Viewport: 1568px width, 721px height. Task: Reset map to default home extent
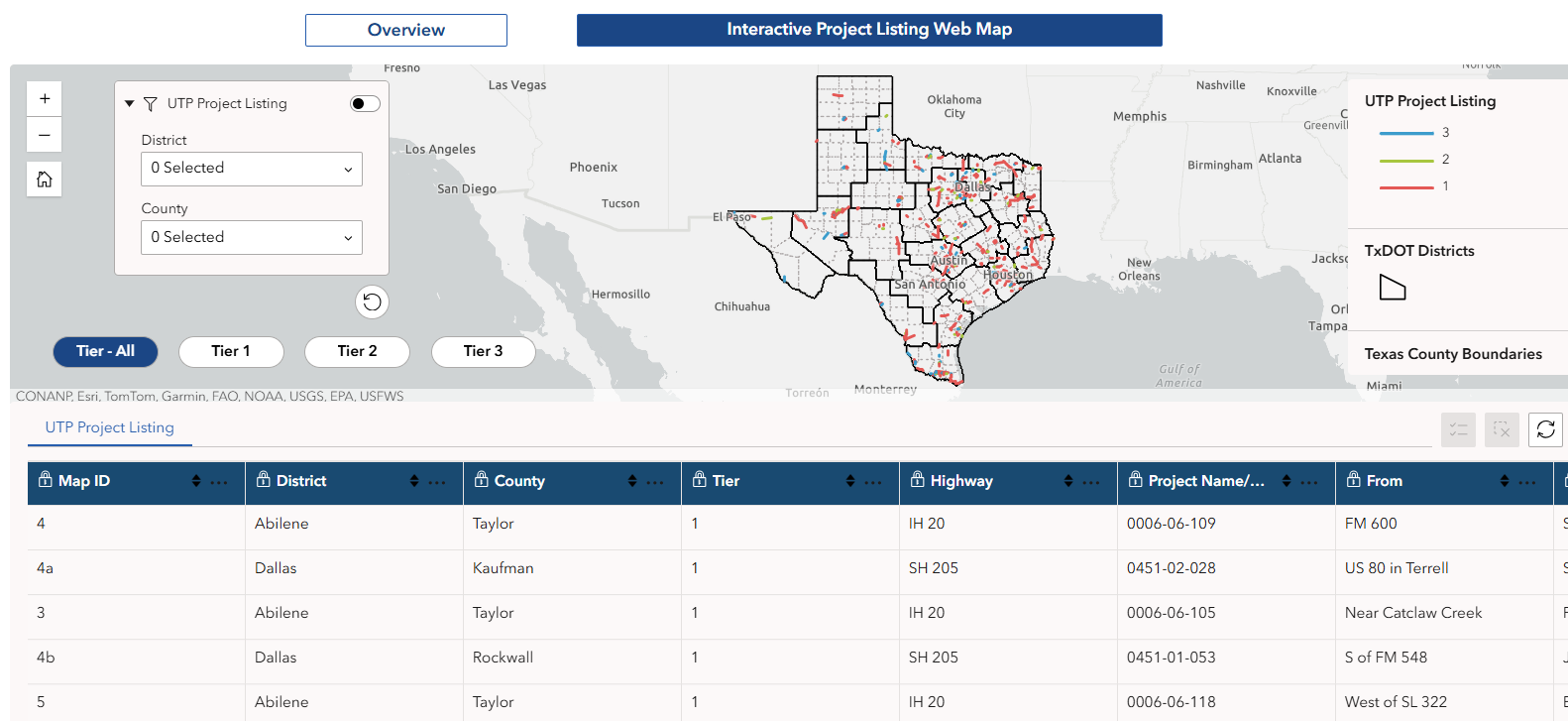click(45, 180)
